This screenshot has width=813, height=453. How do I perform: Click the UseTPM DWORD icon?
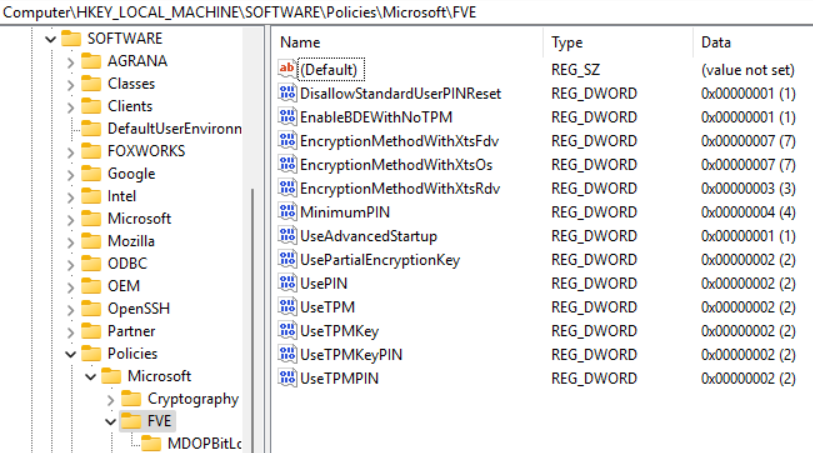[x=287, y=307]
